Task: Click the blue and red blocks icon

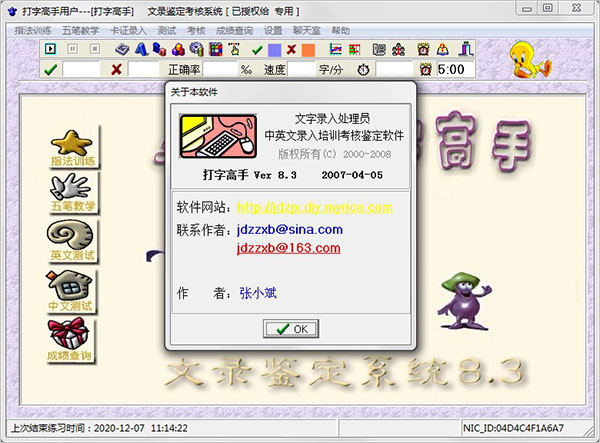Action: [x=159, y=49]
